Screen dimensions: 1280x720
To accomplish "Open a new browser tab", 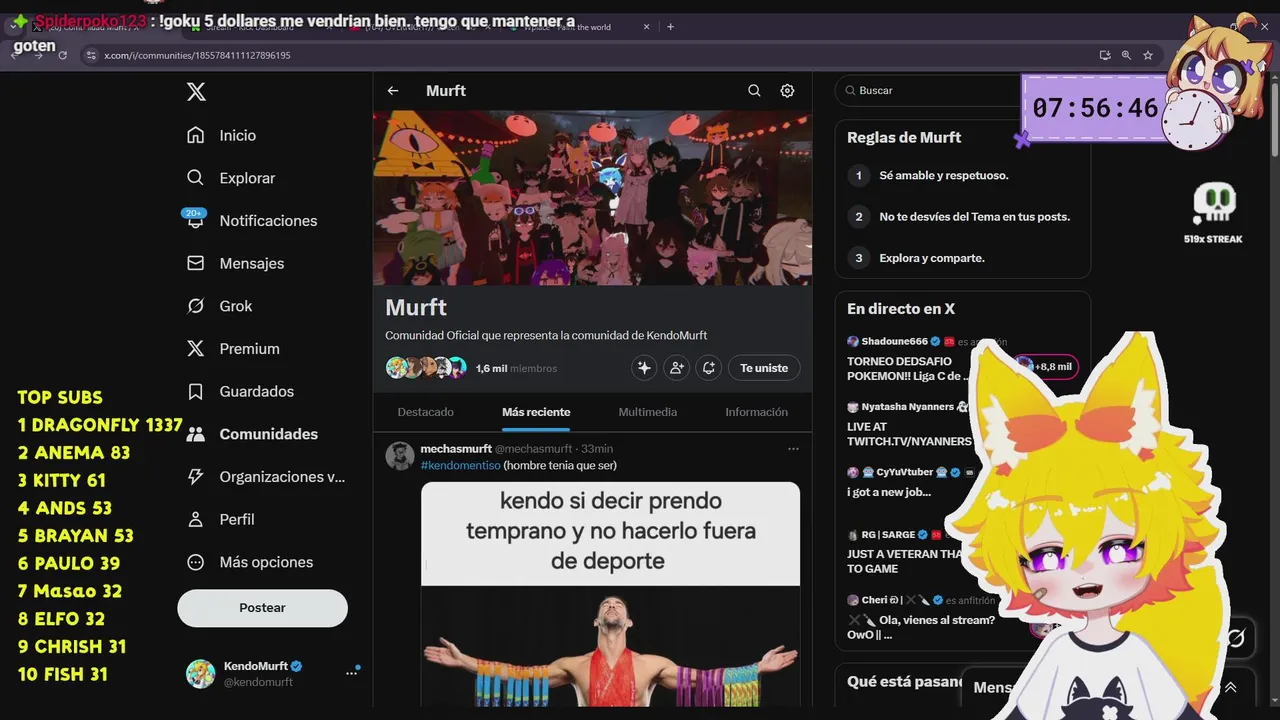I will click(x=670, y=27).
